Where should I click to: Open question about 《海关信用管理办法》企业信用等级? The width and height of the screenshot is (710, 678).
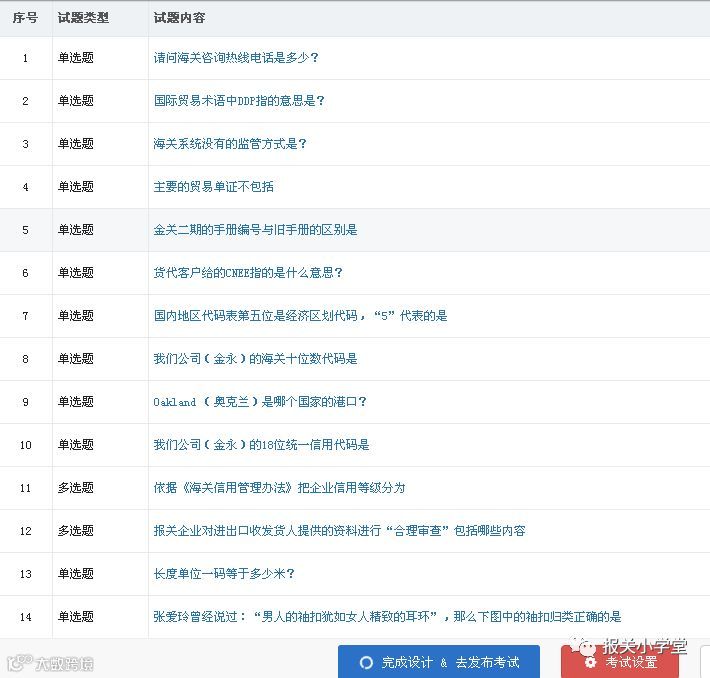click(279, 488)
